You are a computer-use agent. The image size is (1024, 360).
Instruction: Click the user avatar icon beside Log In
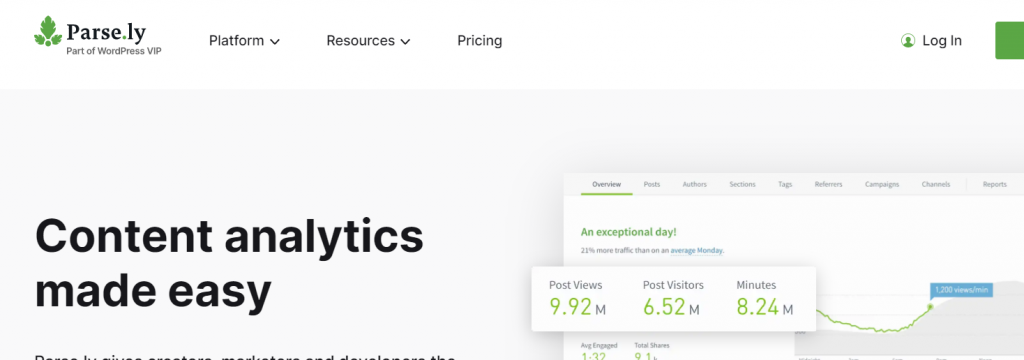[x=908, y=41]
